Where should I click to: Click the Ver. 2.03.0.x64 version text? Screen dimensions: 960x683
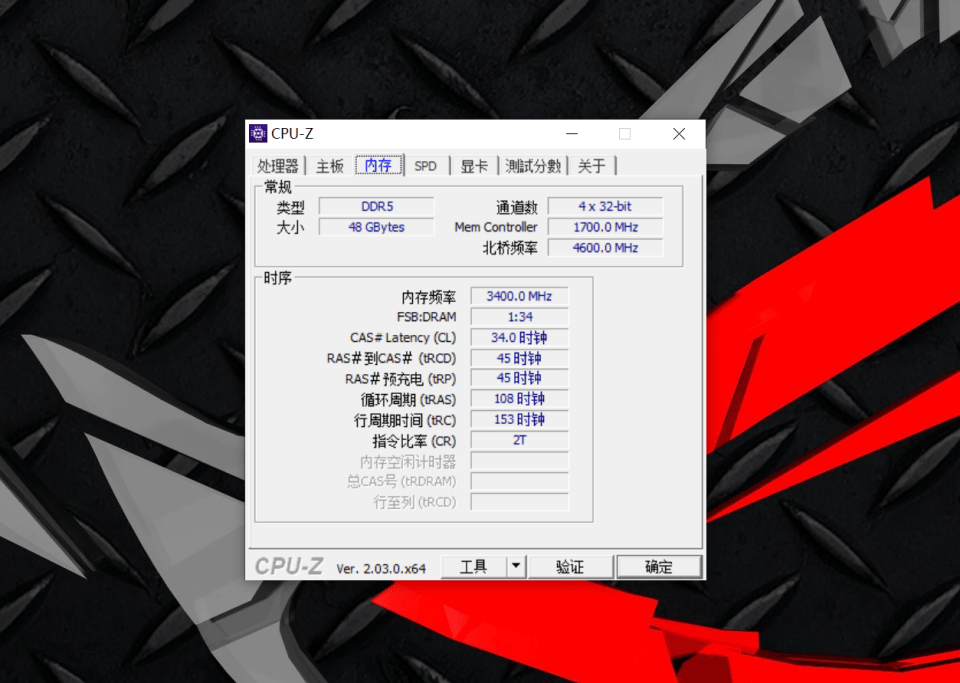pyautogui.click(x=381, y=569)
